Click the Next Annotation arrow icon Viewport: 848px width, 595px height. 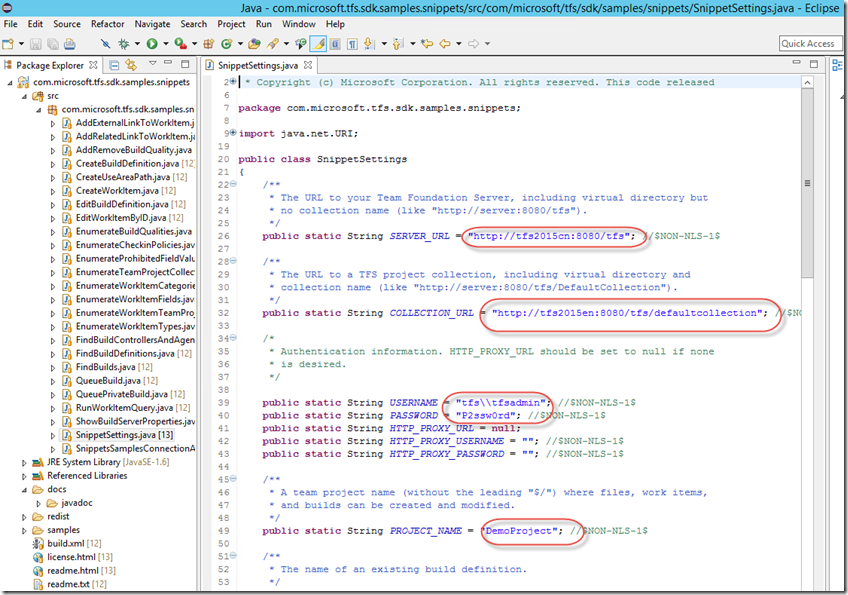[x=370, y=44]
